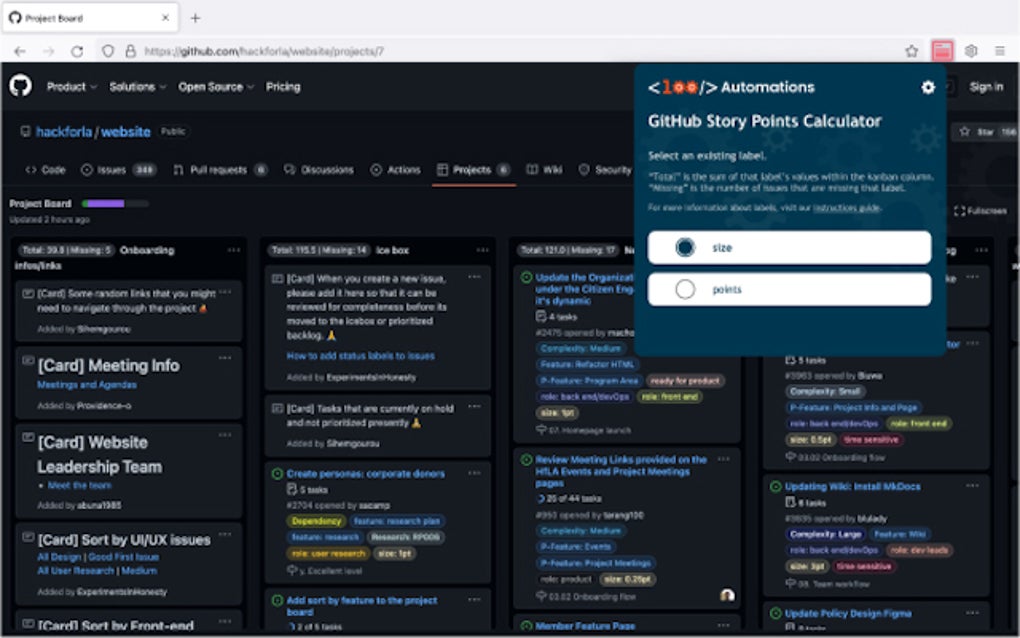Select the Code tab icon
Screen dimensions: 1020x638
30,170
